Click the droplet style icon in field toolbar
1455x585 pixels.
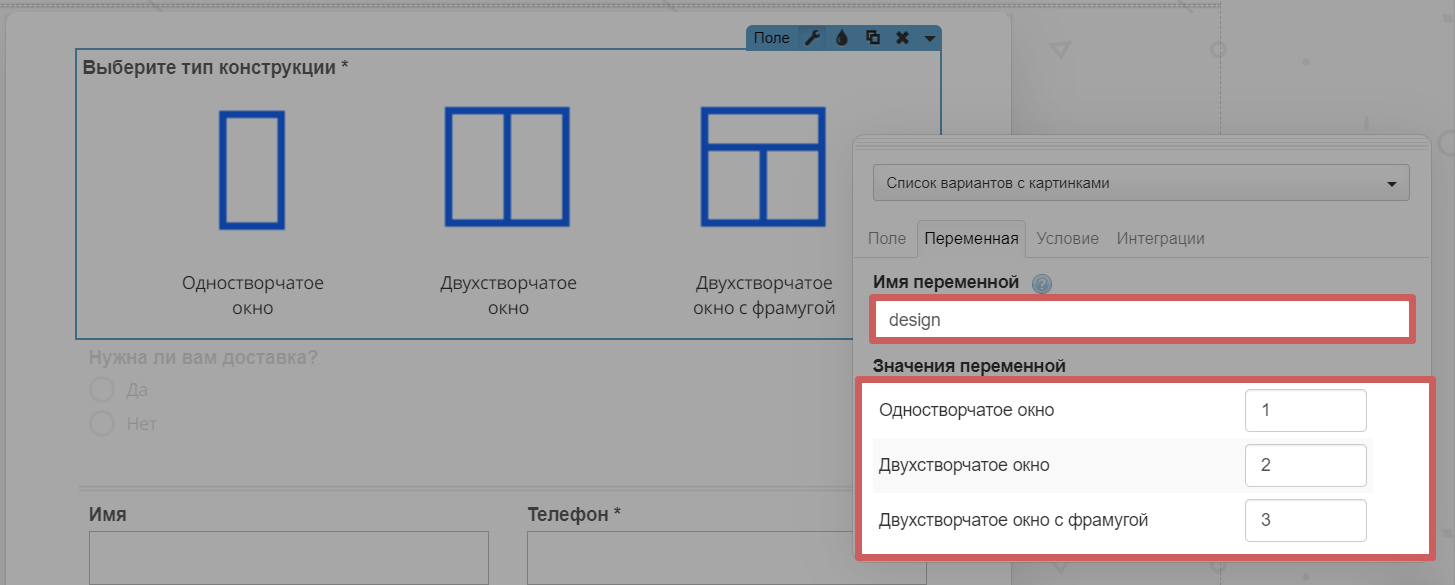click(x=842, y=38)
